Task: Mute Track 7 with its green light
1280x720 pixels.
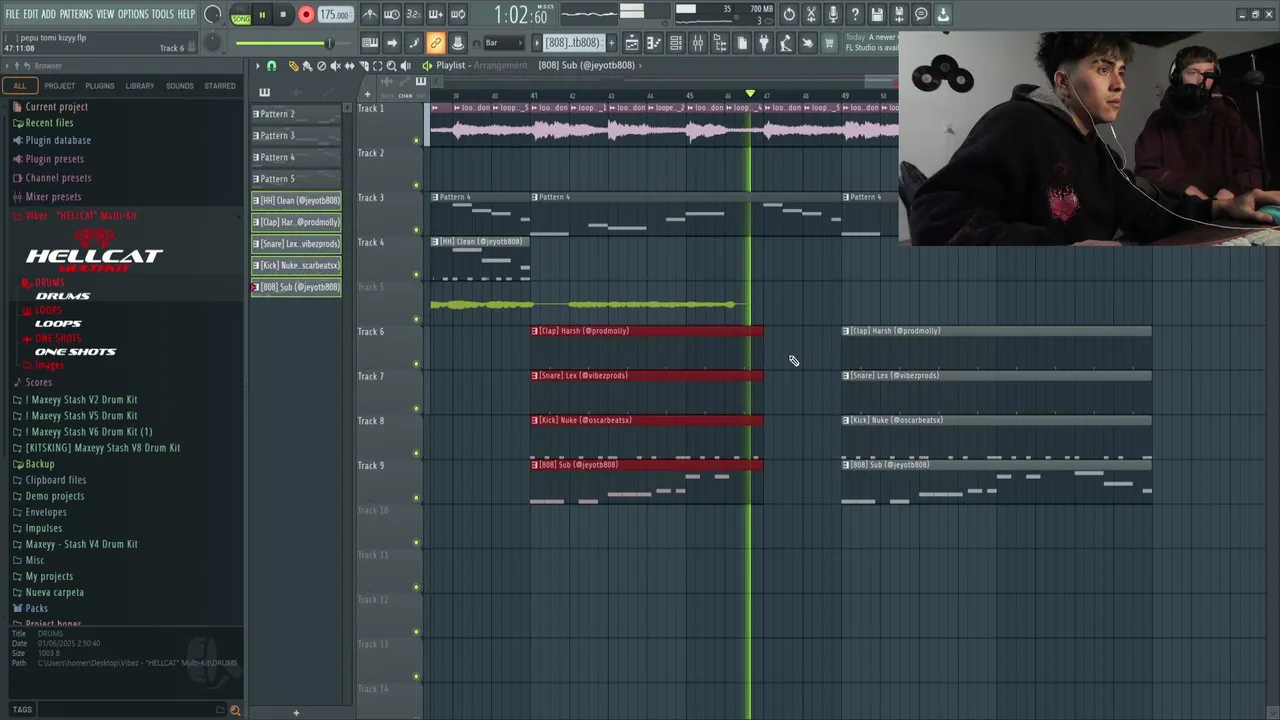Action: (x=416, y=408)
